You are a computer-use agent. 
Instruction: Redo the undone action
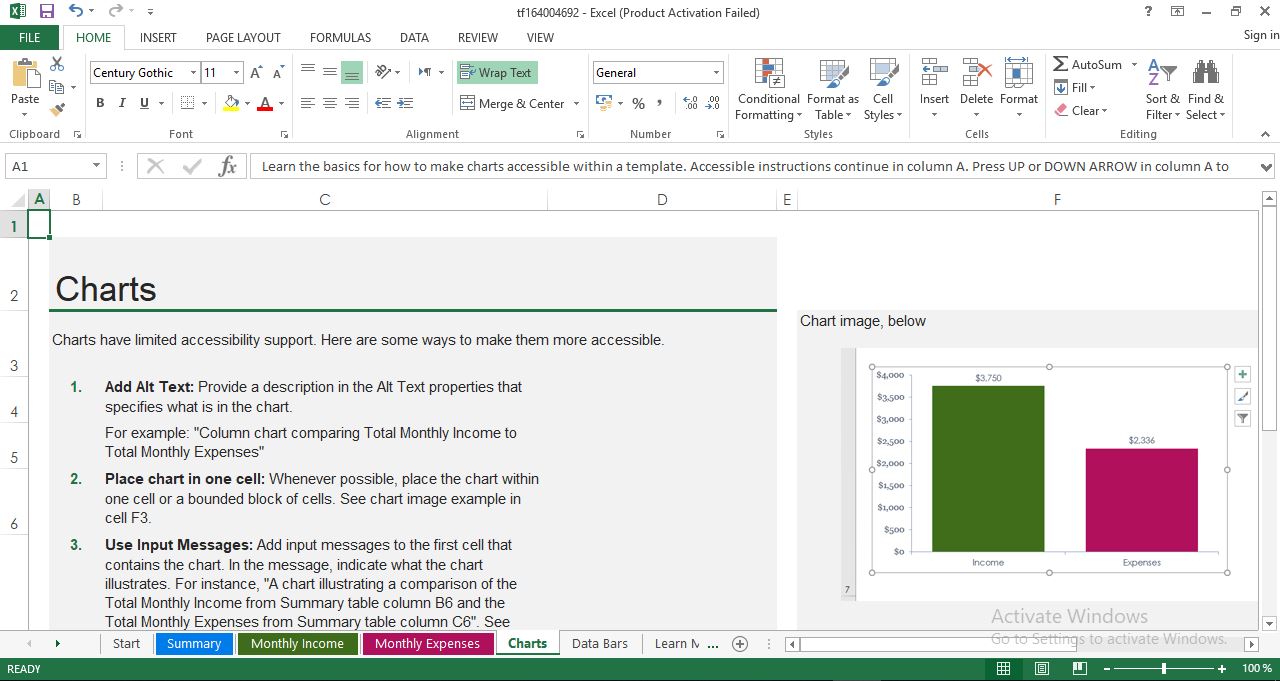coord(115,12)
